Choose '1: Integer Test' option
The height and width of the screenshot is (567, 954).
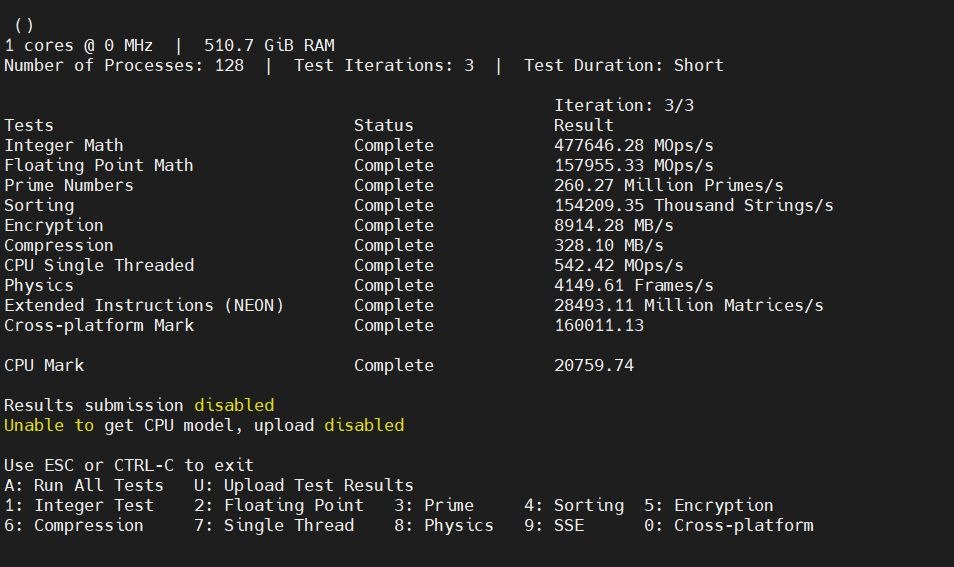(79, 506)
